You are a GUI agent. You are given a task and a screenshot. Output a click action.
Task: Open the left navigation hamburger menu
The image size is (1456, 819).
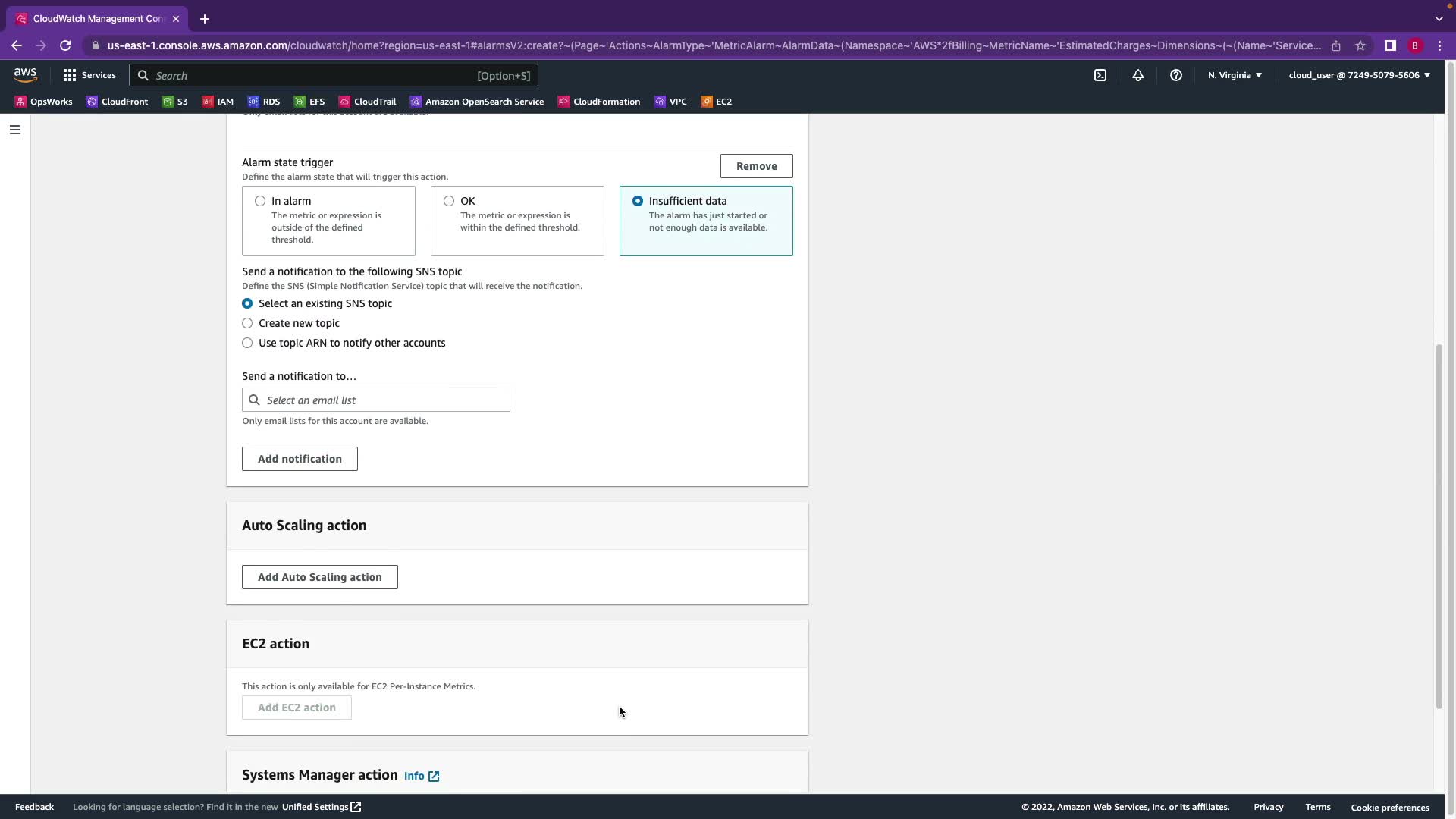14,130
